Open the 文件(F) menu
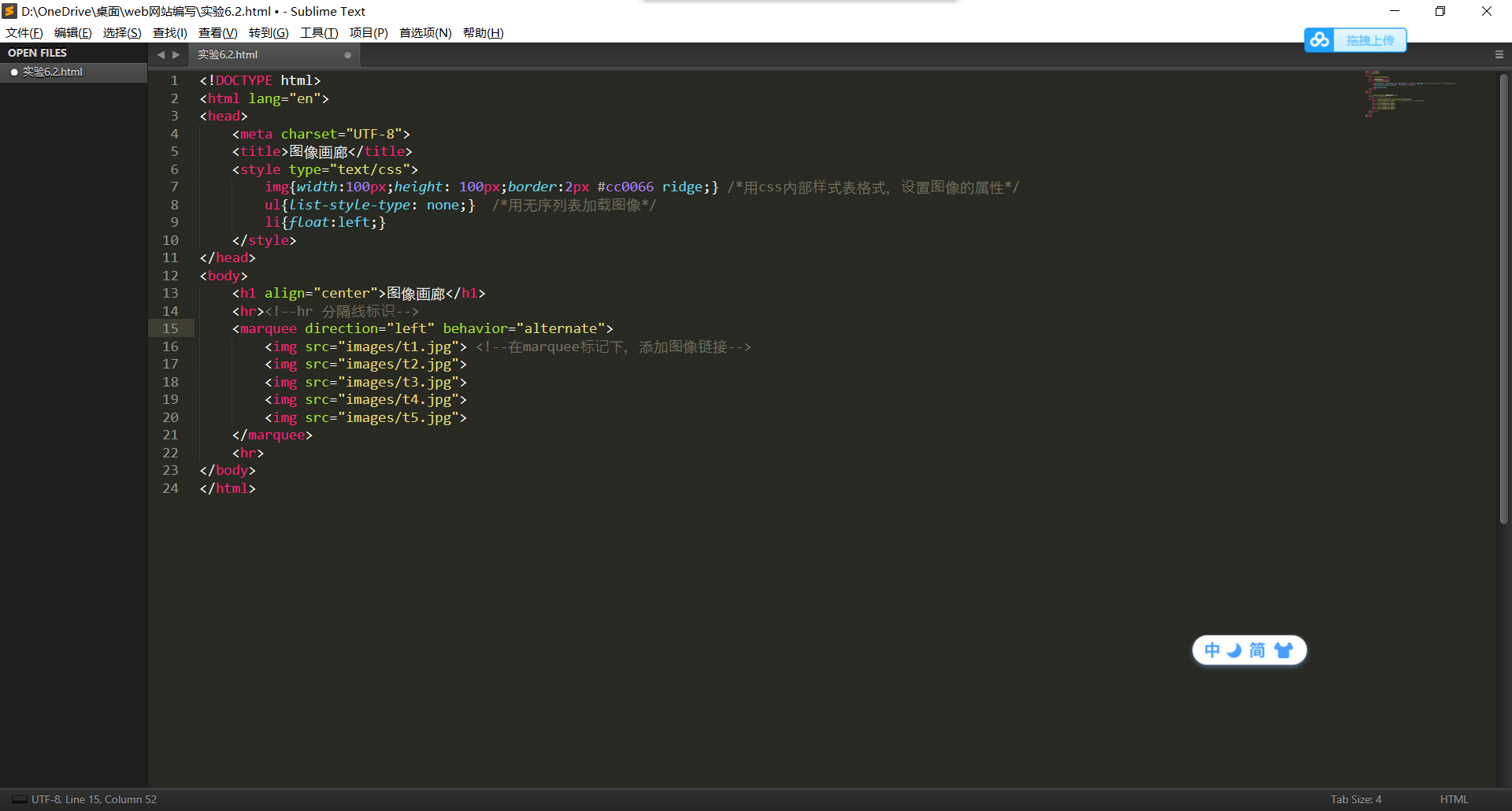 24,32
